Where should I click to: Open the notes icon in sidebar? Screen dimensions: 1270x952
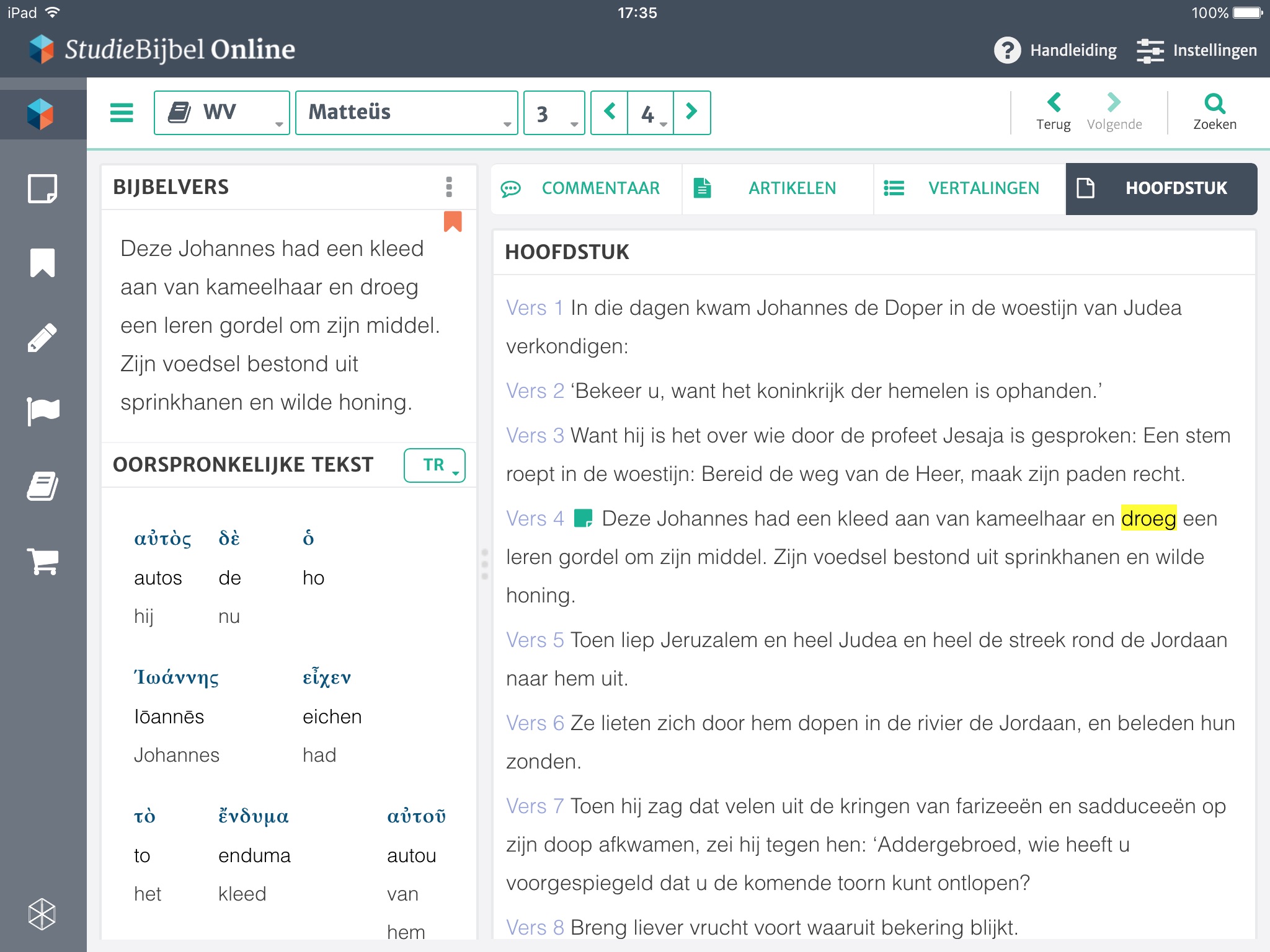(x=42, y=188)
